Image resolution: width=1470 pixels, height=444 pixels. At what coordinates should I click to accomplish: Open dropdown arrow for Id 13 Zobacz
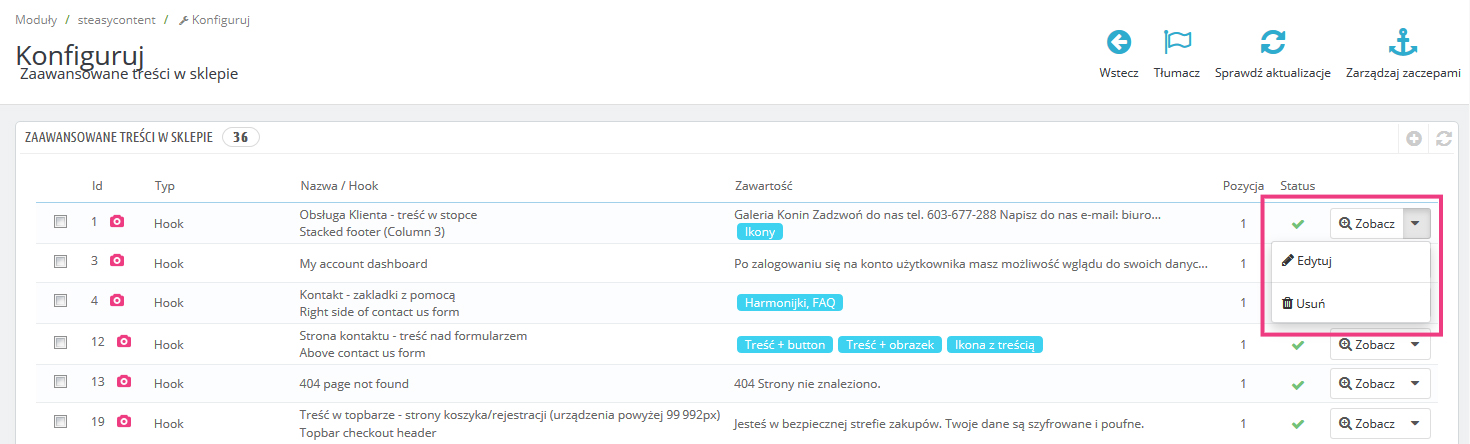coord(1416,384)
